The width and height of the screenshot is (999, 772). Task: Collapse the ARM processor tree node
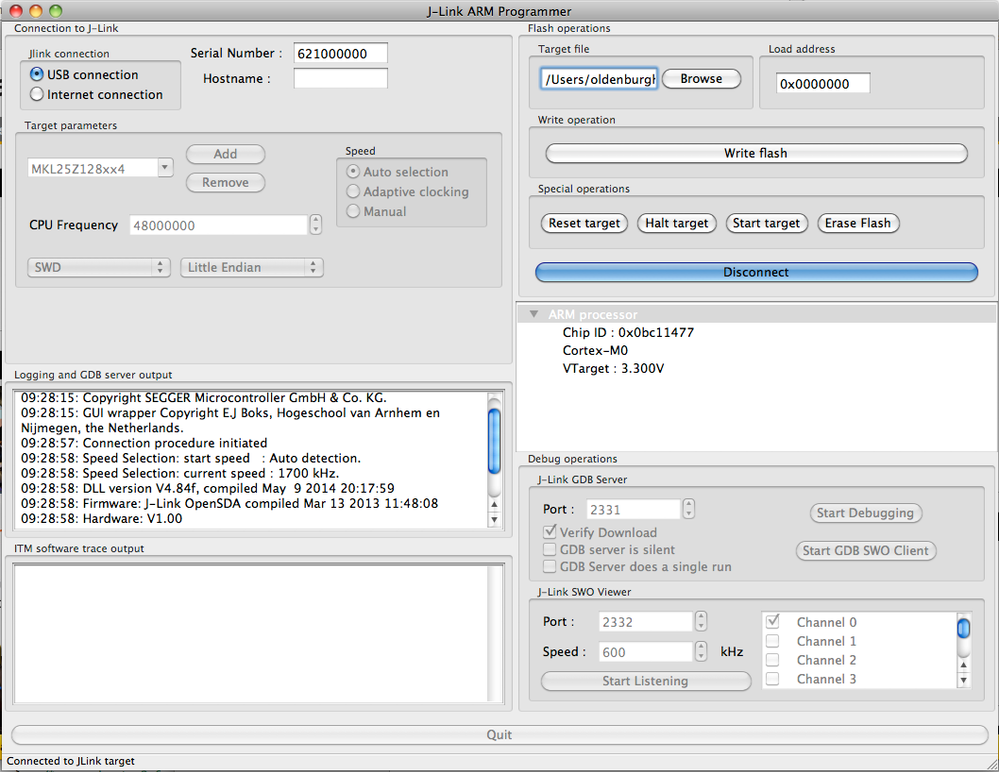coord(534,314)
